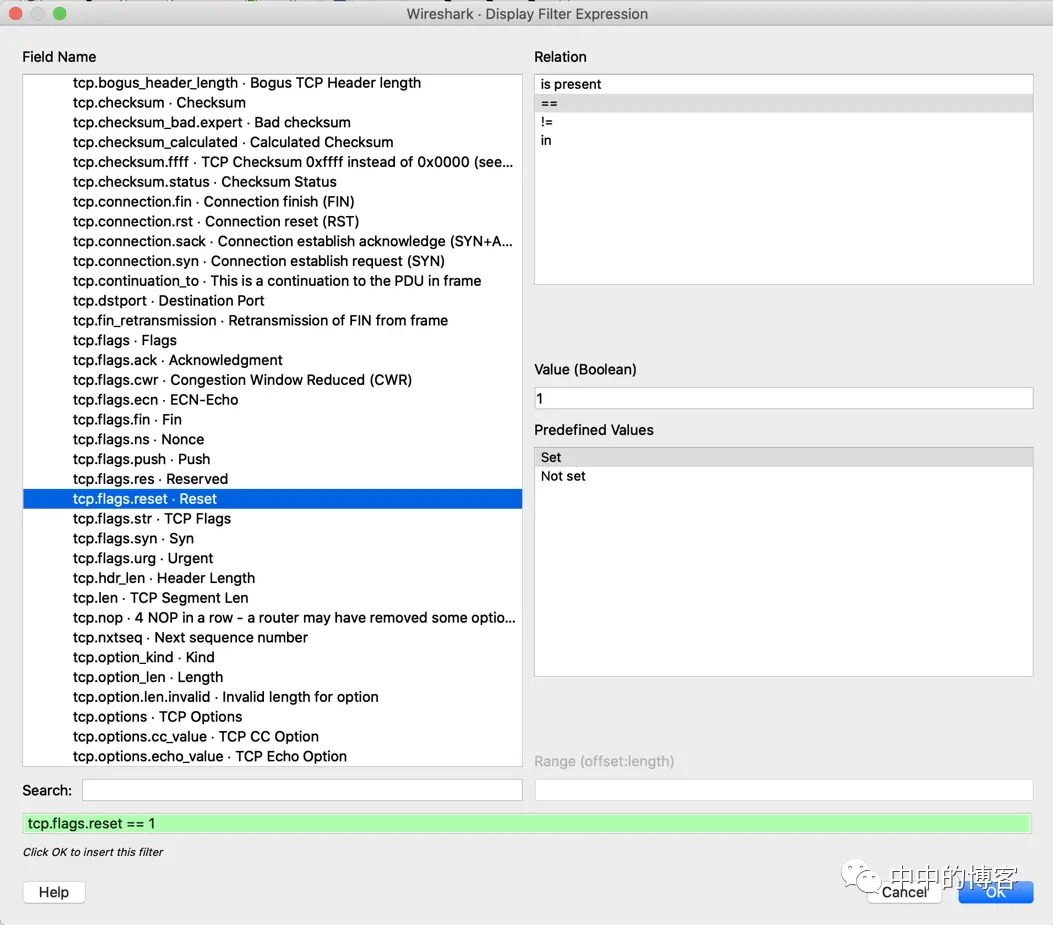Image resolution: width=1053 pixels, height=925 pixels.
Task: Select tcp.flags.res · Reserved
Action: (x=273, y=479)
